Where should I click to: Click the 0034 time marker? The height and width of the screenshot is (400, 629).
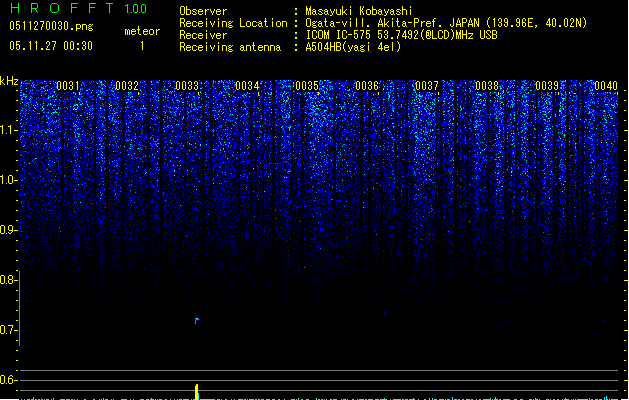247,85
